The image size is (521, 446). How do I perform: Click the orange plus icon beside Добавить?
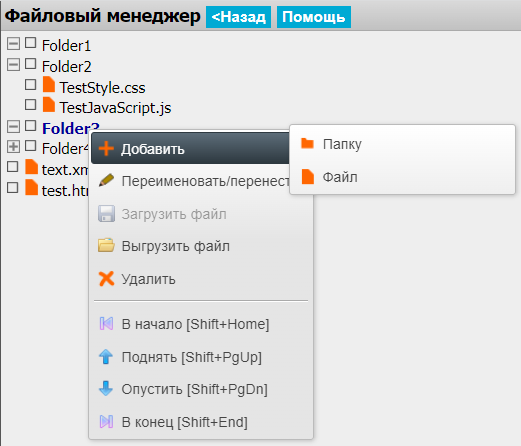coord(106,149)
